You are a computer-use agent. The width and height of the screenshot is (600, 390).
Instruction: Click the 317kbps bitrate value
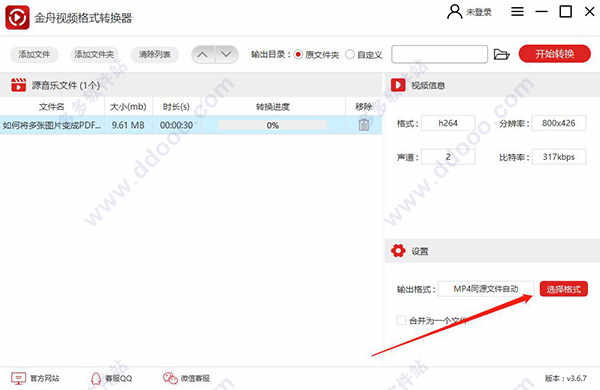559,157
